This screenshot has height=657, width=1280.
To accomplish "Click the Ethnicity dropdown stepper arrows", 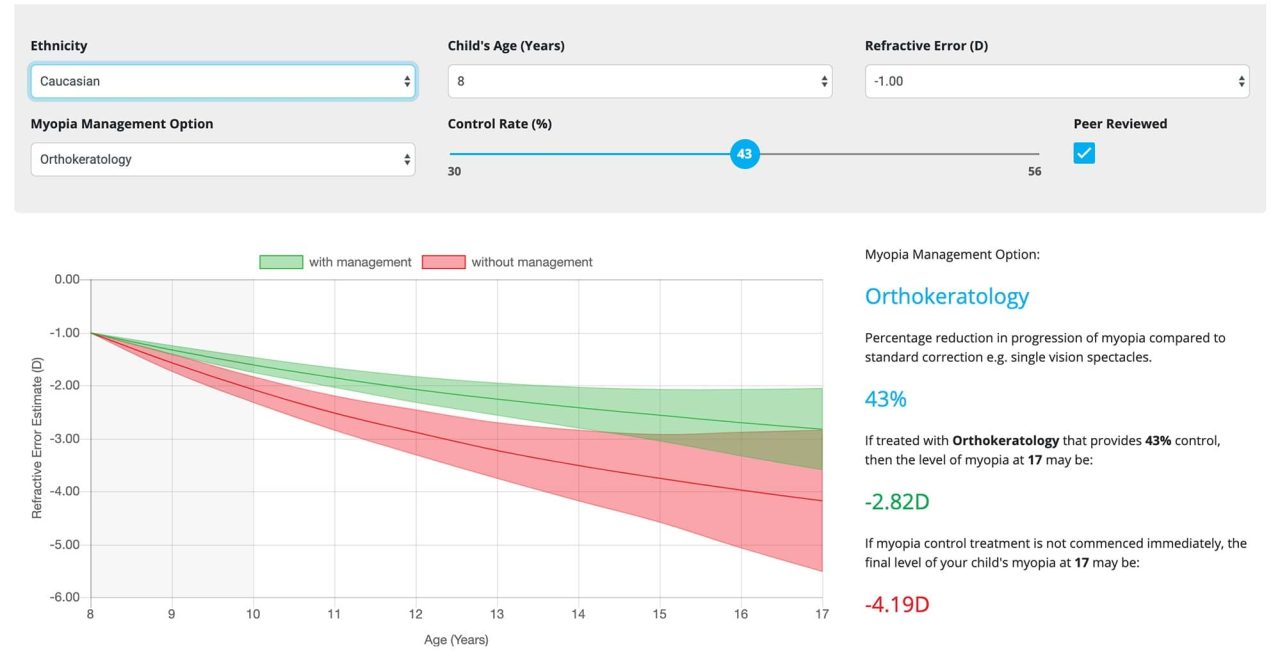I will click(x=407, y=81).
